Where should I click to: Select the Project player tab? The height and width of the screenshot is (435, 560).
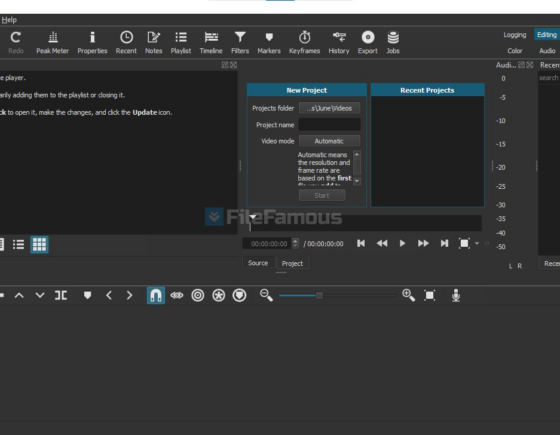(x=292, y=263)
